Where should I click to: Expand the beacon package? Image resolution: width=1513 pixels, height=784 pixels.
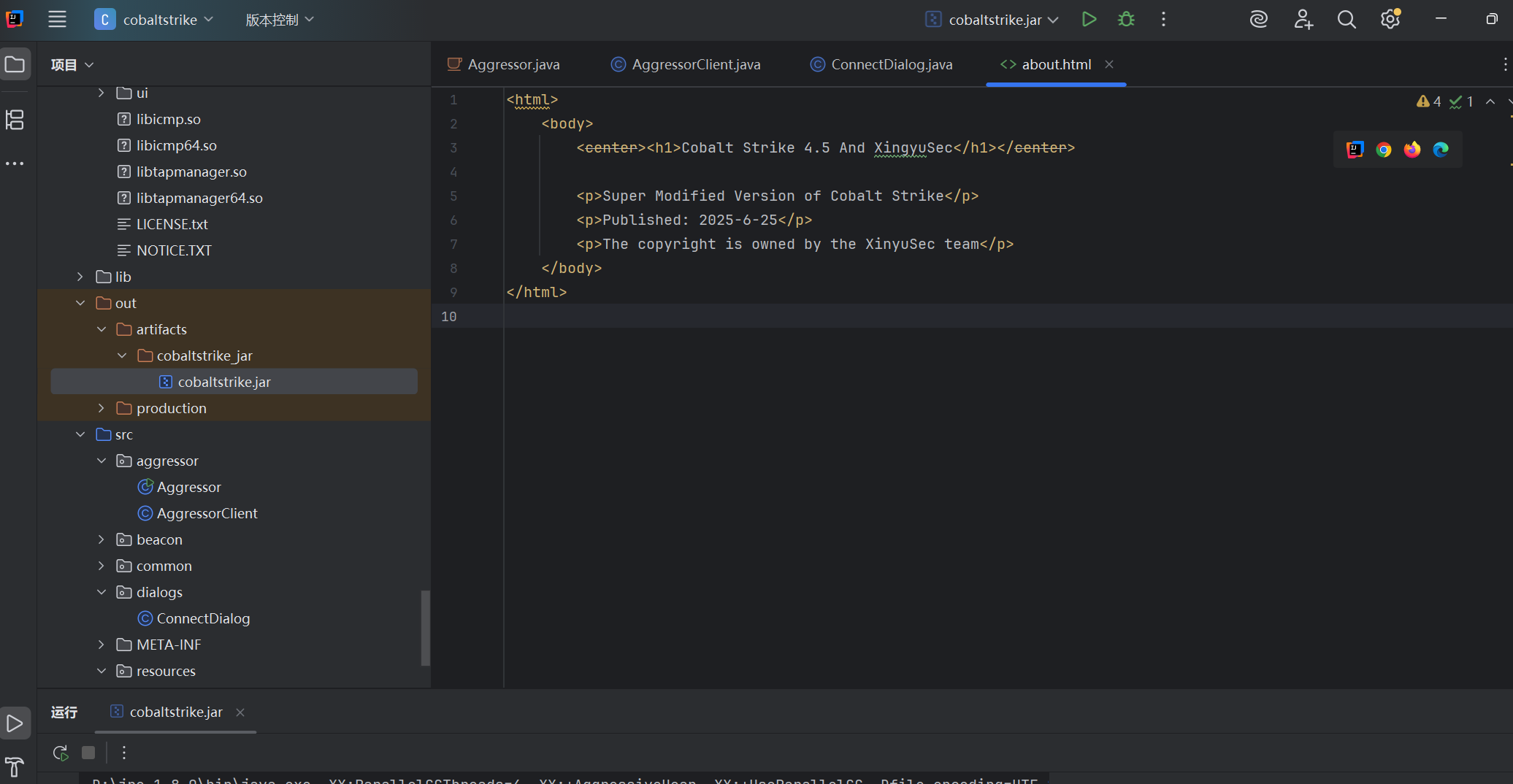tap(101, 539)
